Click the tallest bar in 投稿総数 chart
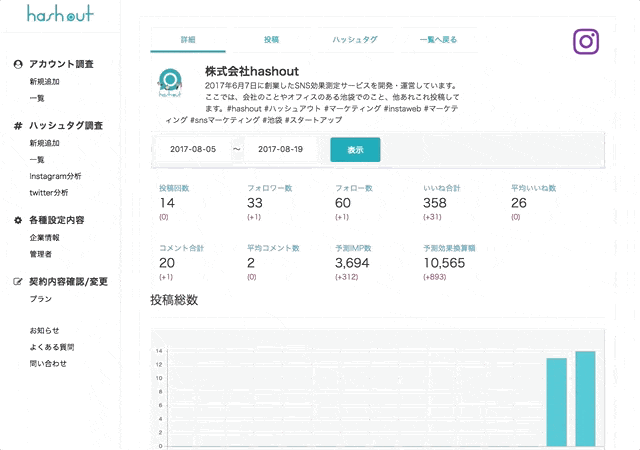640x450 pixels. pos(585,398)
